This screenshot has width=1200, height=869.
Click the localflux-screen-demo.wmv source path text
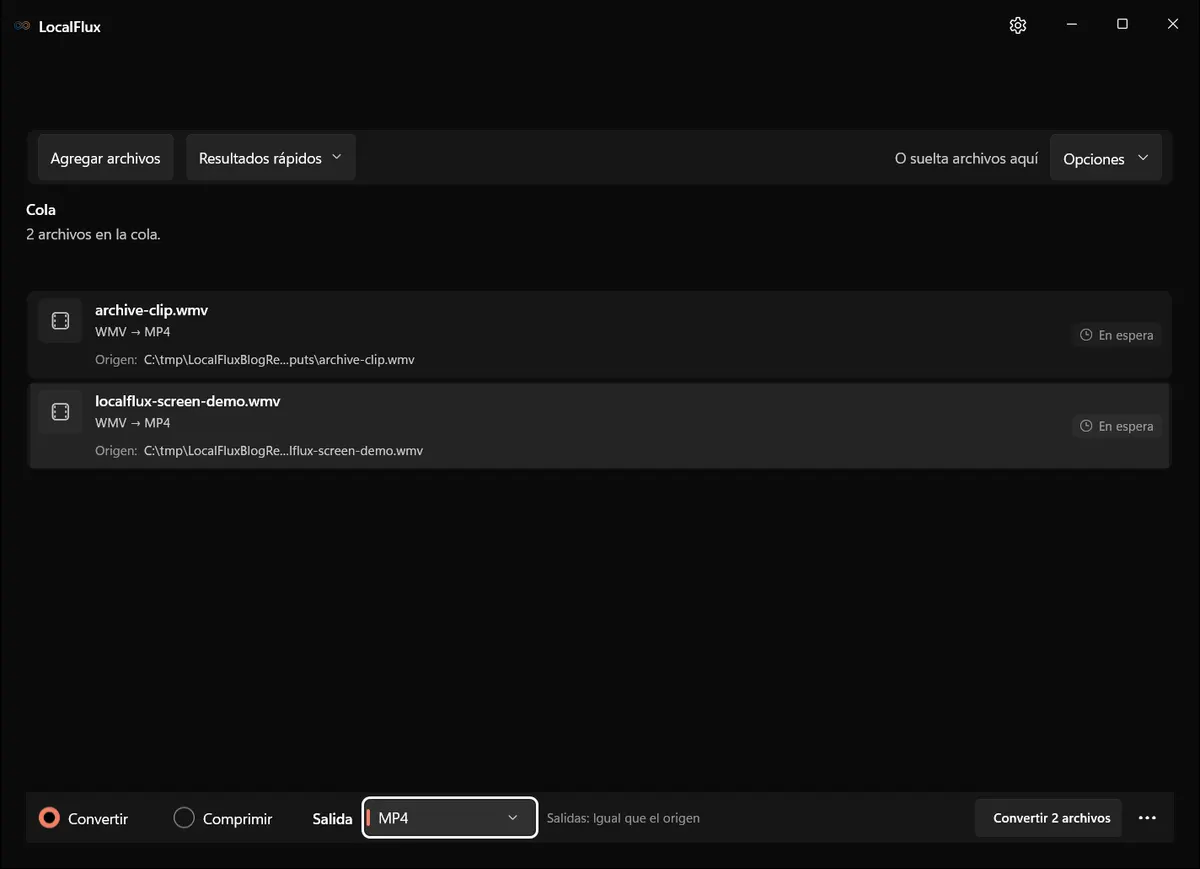[x=283, y=451]
